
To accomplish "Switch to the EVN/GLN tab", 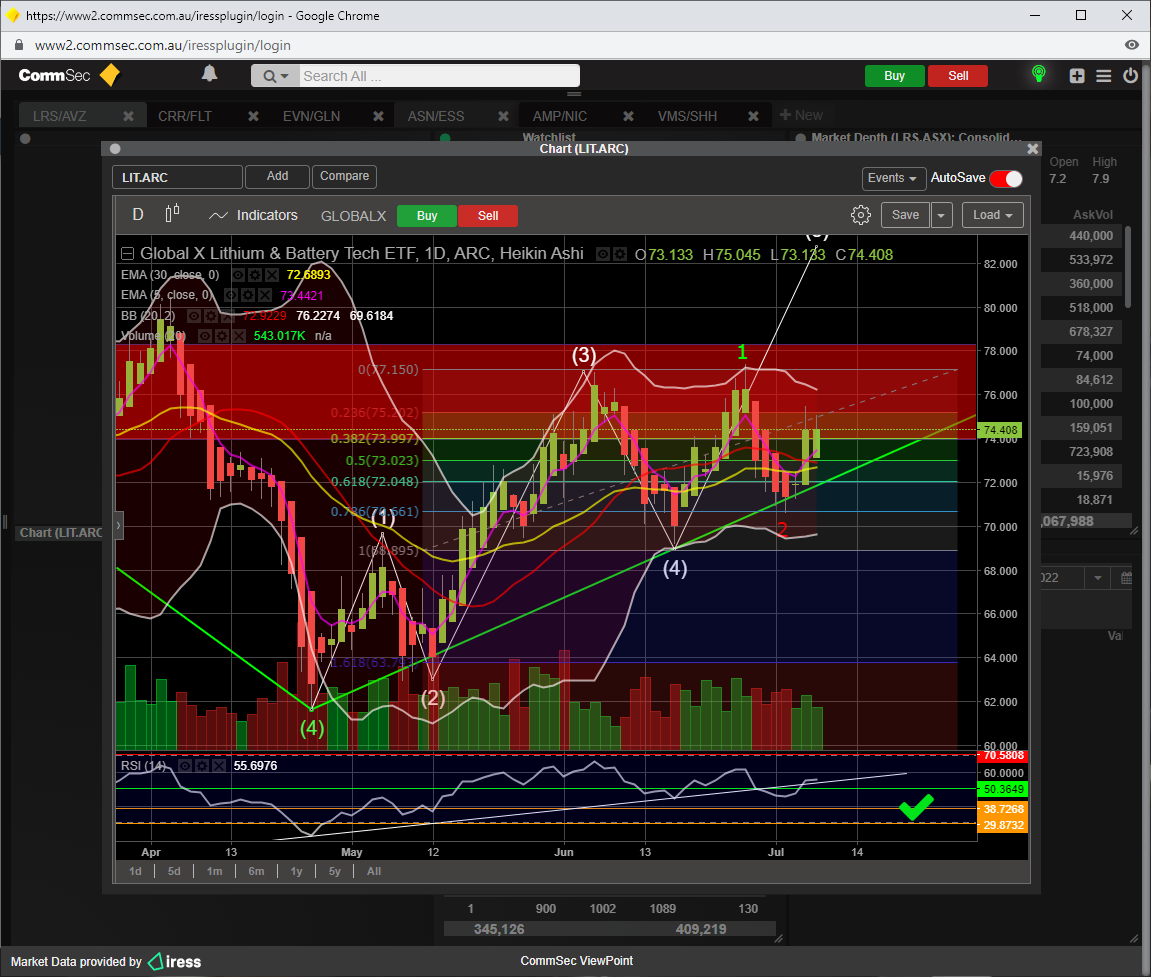I will pyautogui.click(x=311, y=116).
